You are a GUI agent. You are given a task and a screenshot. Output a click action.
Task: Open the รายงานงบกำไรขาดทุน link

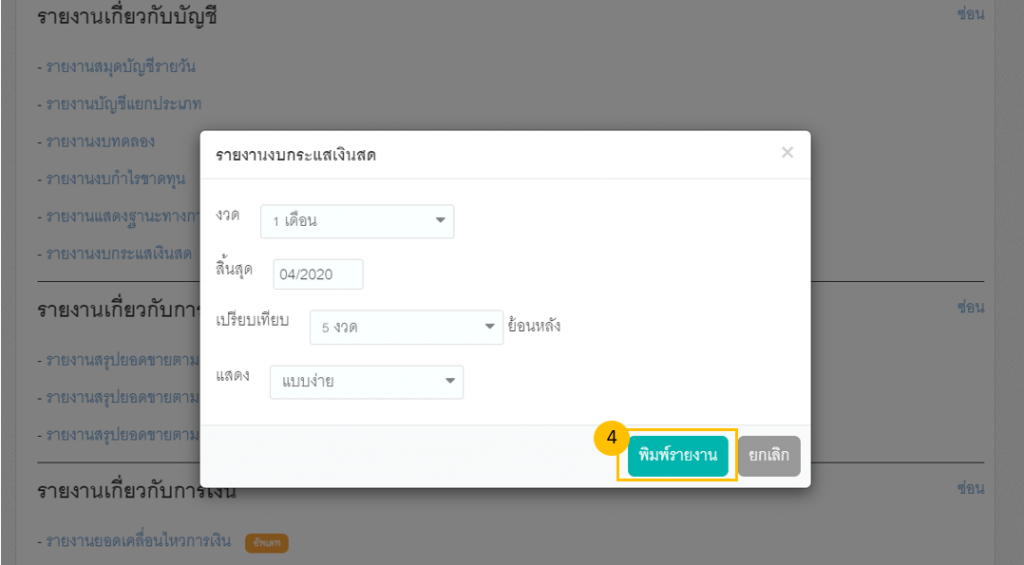(x=116, y=180)
